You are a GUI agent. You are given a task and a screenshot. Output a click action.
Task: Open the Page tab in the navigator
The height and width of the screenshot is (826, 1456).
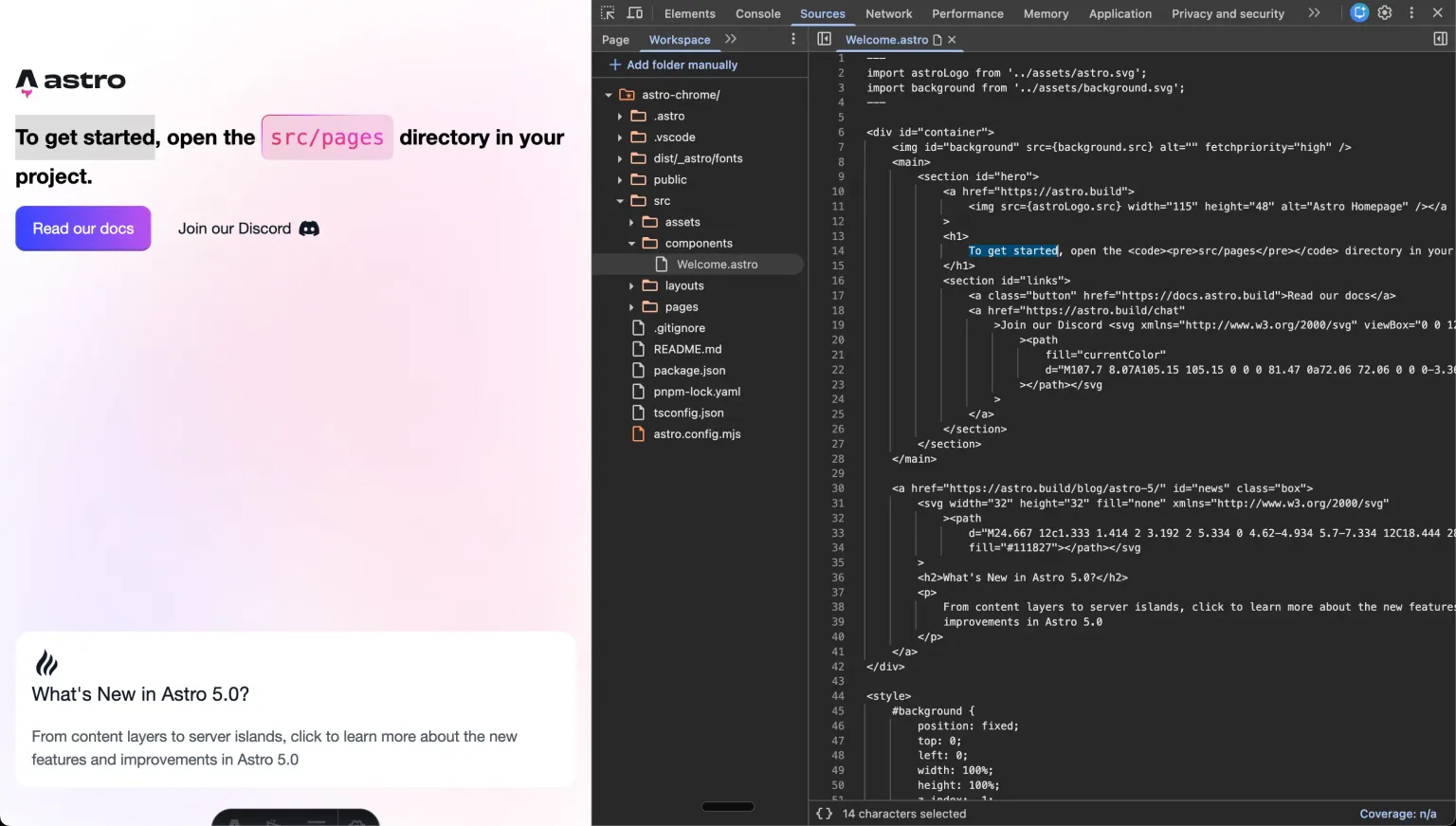(x=615, y=39)
